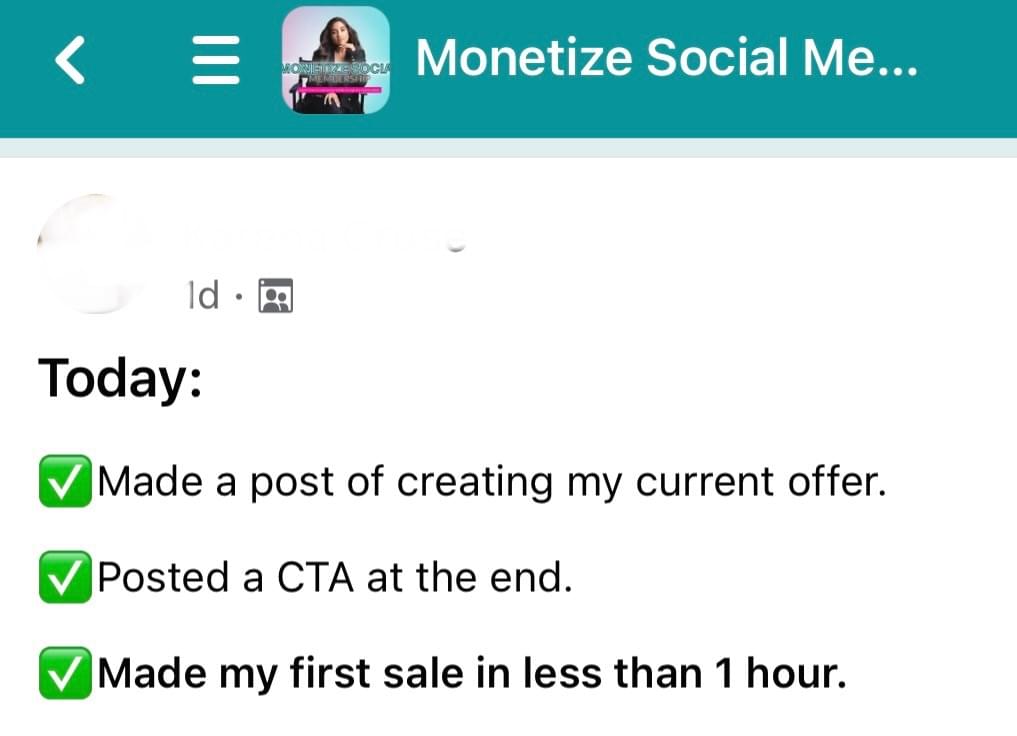The width and height of the screenshot is (1017, 736).
Task: Tap the bold first sale sentence
Action: (x=472, y=673)
